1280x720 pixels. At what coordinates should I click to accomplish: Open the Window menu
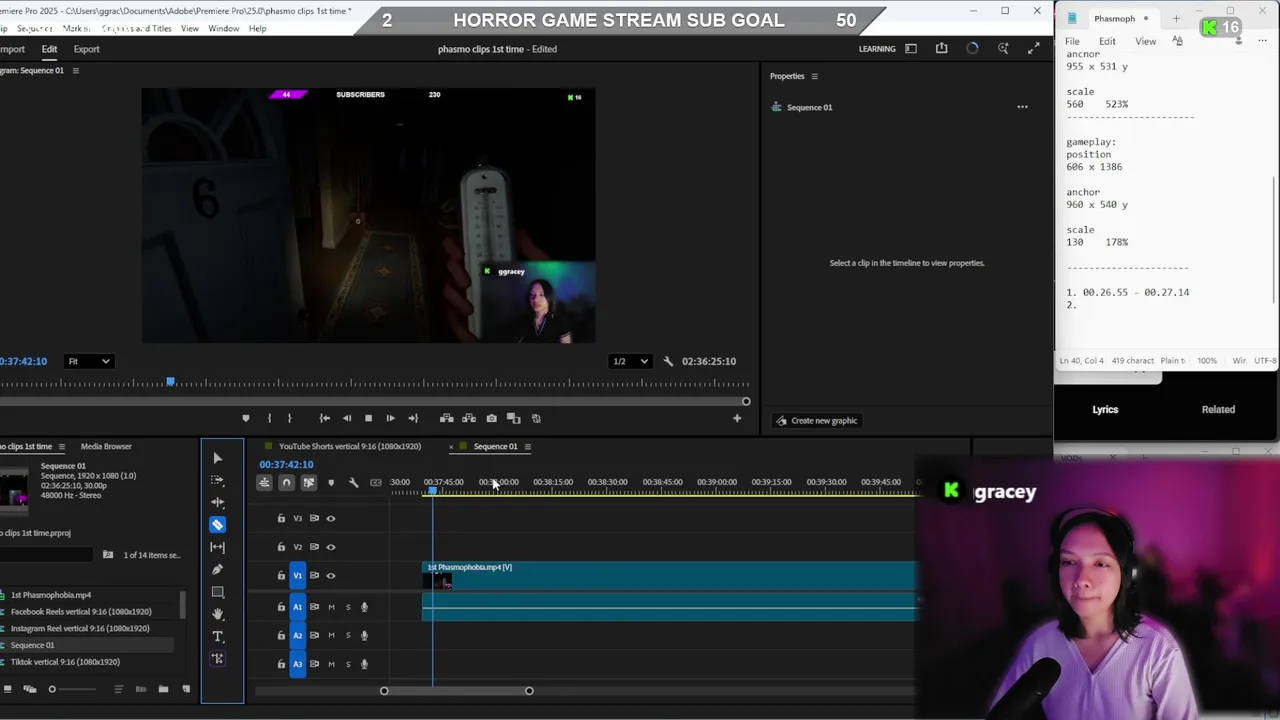click(x=223, y=29)
